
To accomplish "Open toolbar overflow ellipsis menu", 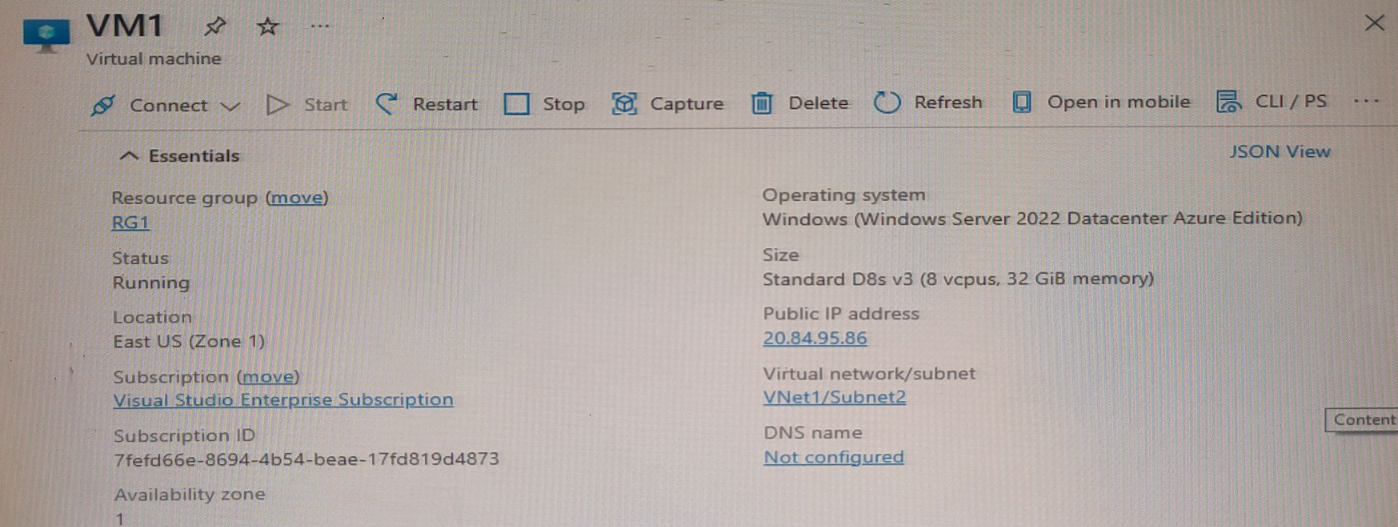I will pos(1365,101).
